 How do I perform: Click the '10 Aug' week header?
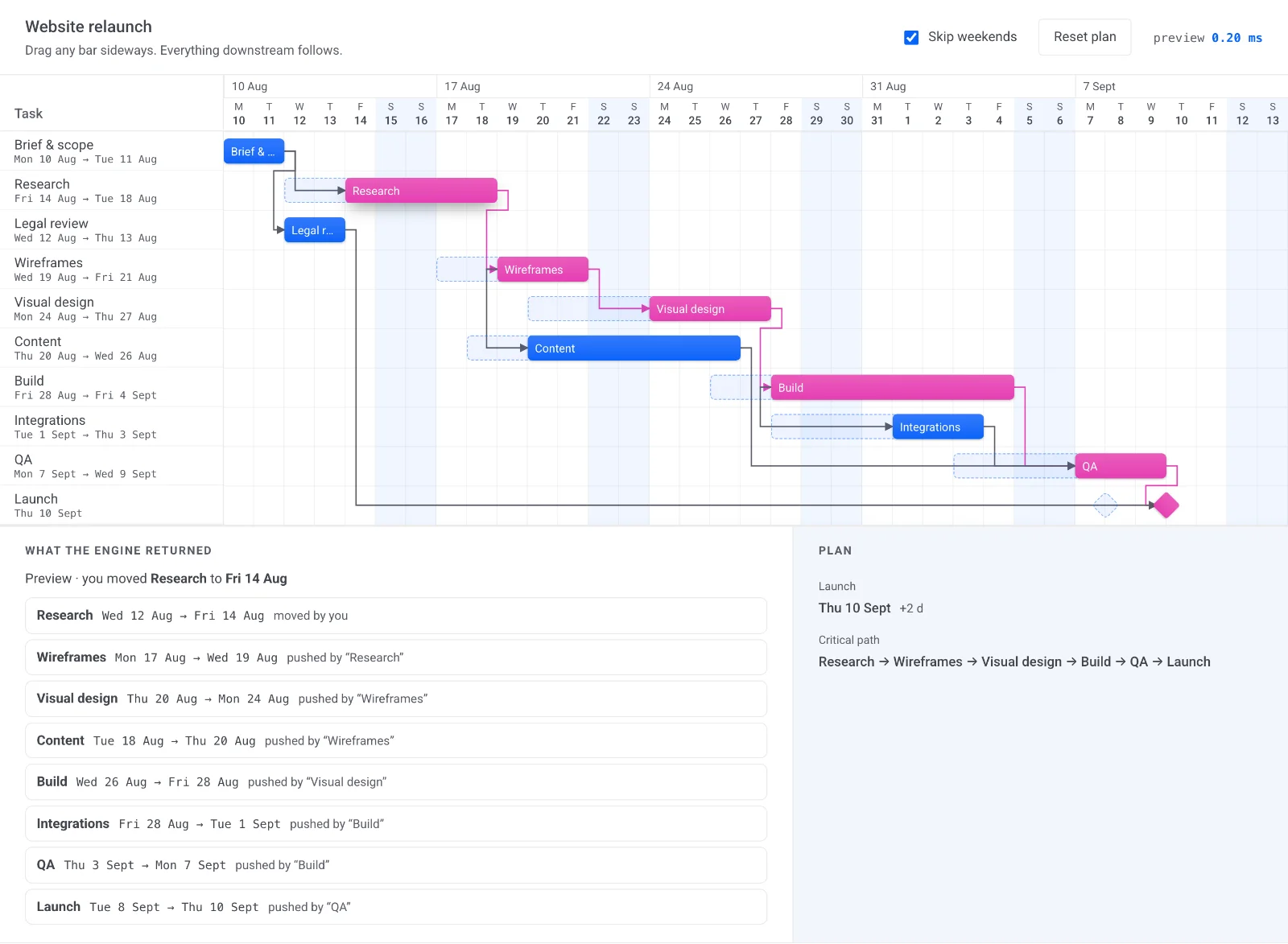330,86
